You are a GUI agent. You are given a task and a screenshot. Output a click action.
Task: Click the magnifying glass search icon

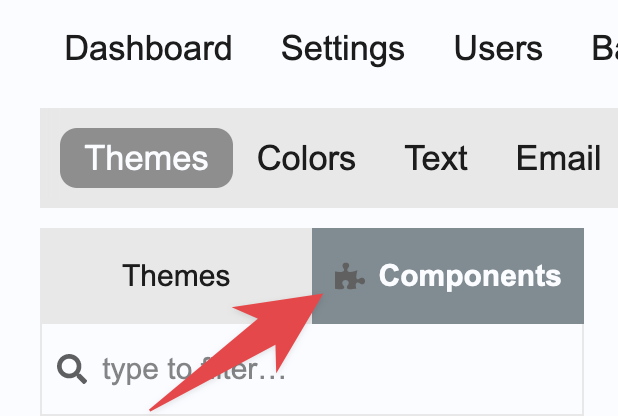[72, 370]
